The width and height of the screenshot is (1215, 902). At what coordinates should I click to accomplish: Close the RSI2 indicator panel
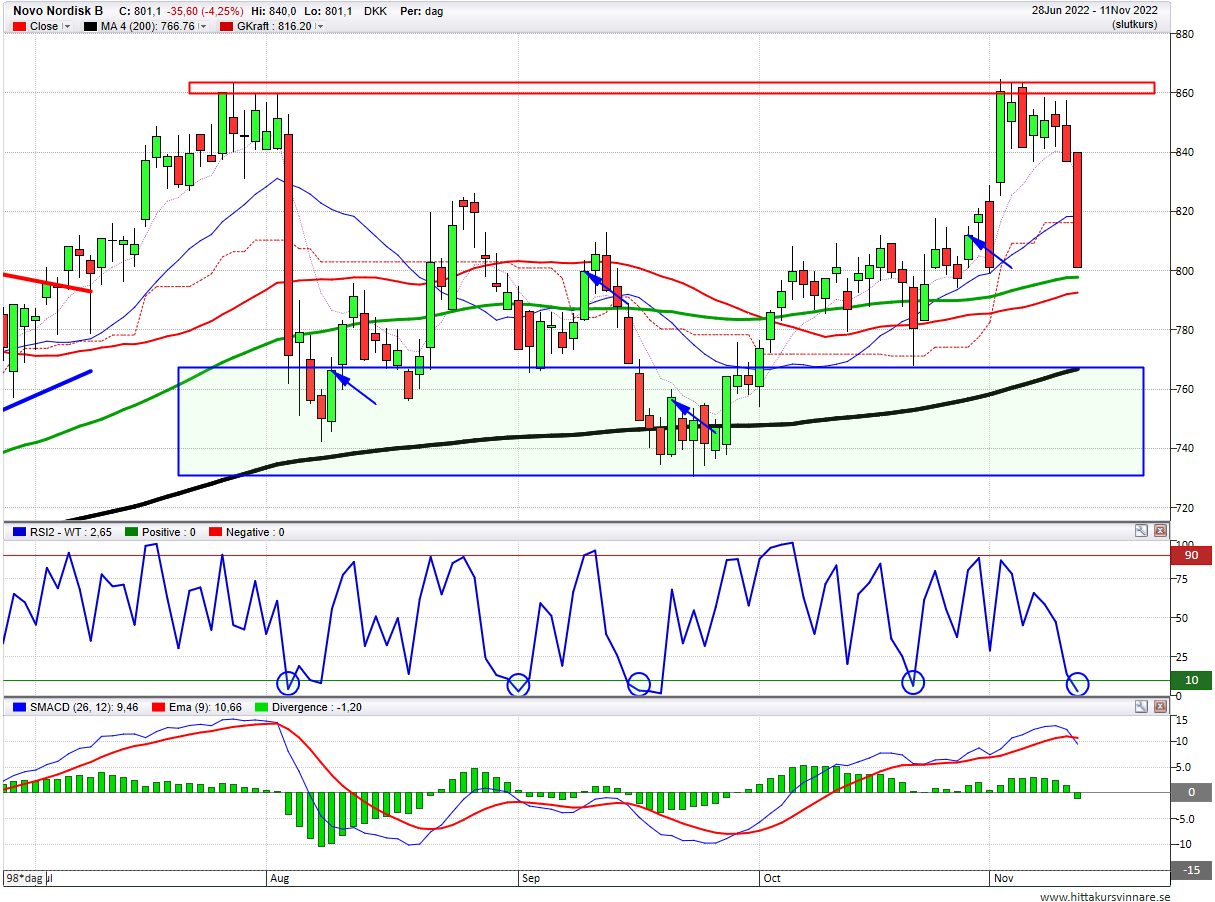(1160, 531)
